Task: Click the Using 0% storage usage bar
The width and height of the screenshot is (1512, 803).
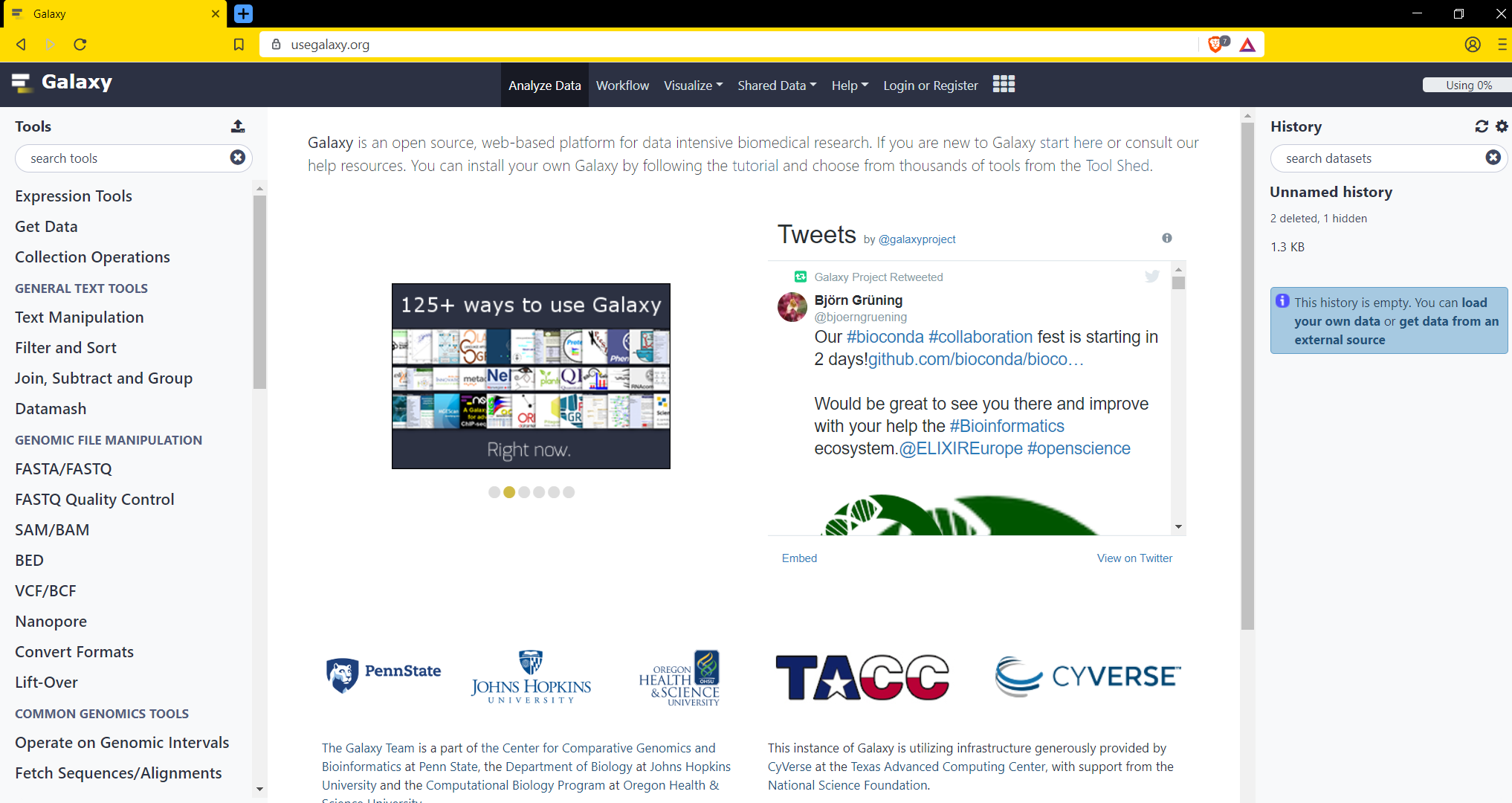Action: point(1467,86)
